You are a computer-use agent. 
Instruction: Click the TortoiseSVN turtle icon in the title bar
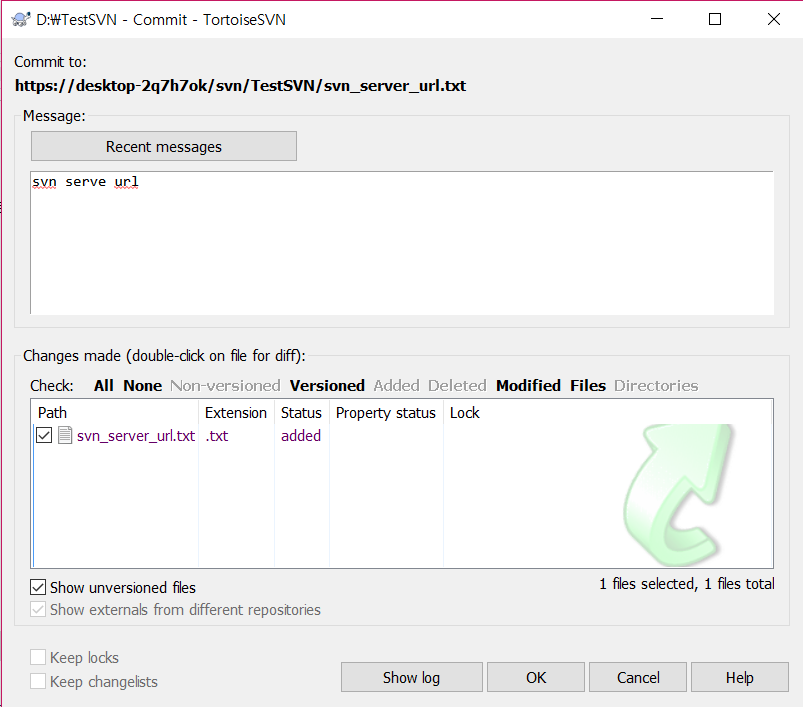point(20,19)
